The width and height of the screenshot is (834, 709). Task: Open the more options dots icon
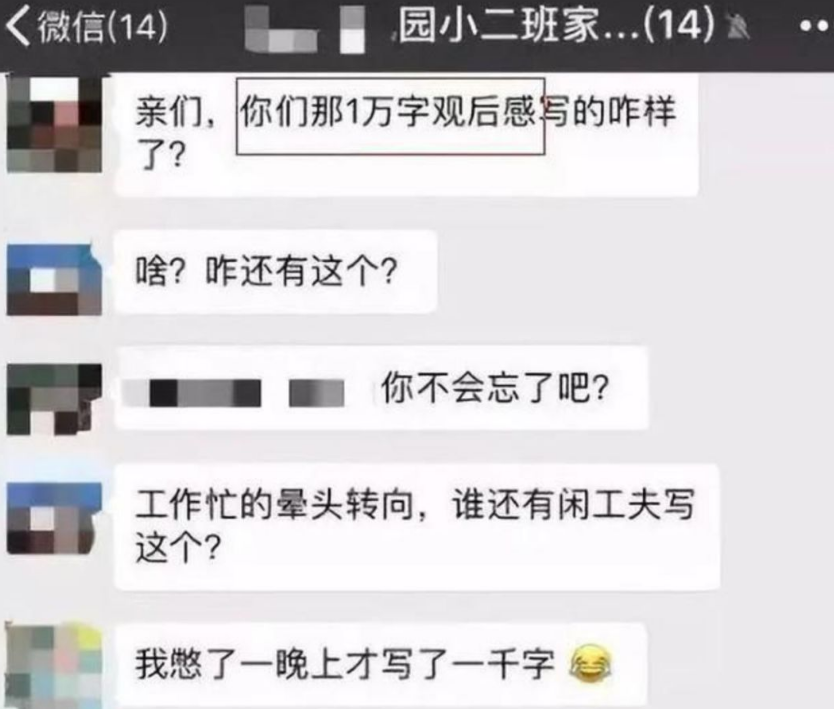[815, 26]
